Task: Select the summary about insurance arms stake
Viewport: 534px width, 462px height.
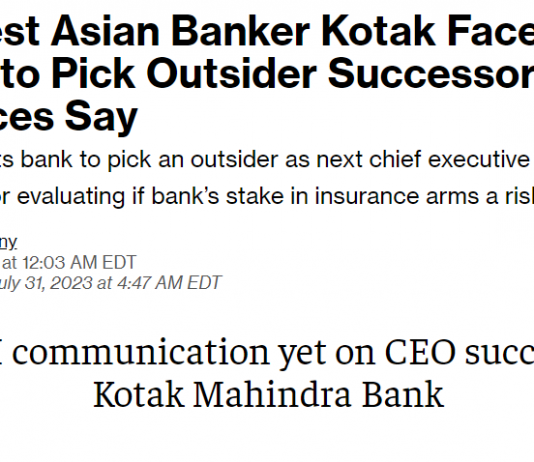Action: (267, 196)
